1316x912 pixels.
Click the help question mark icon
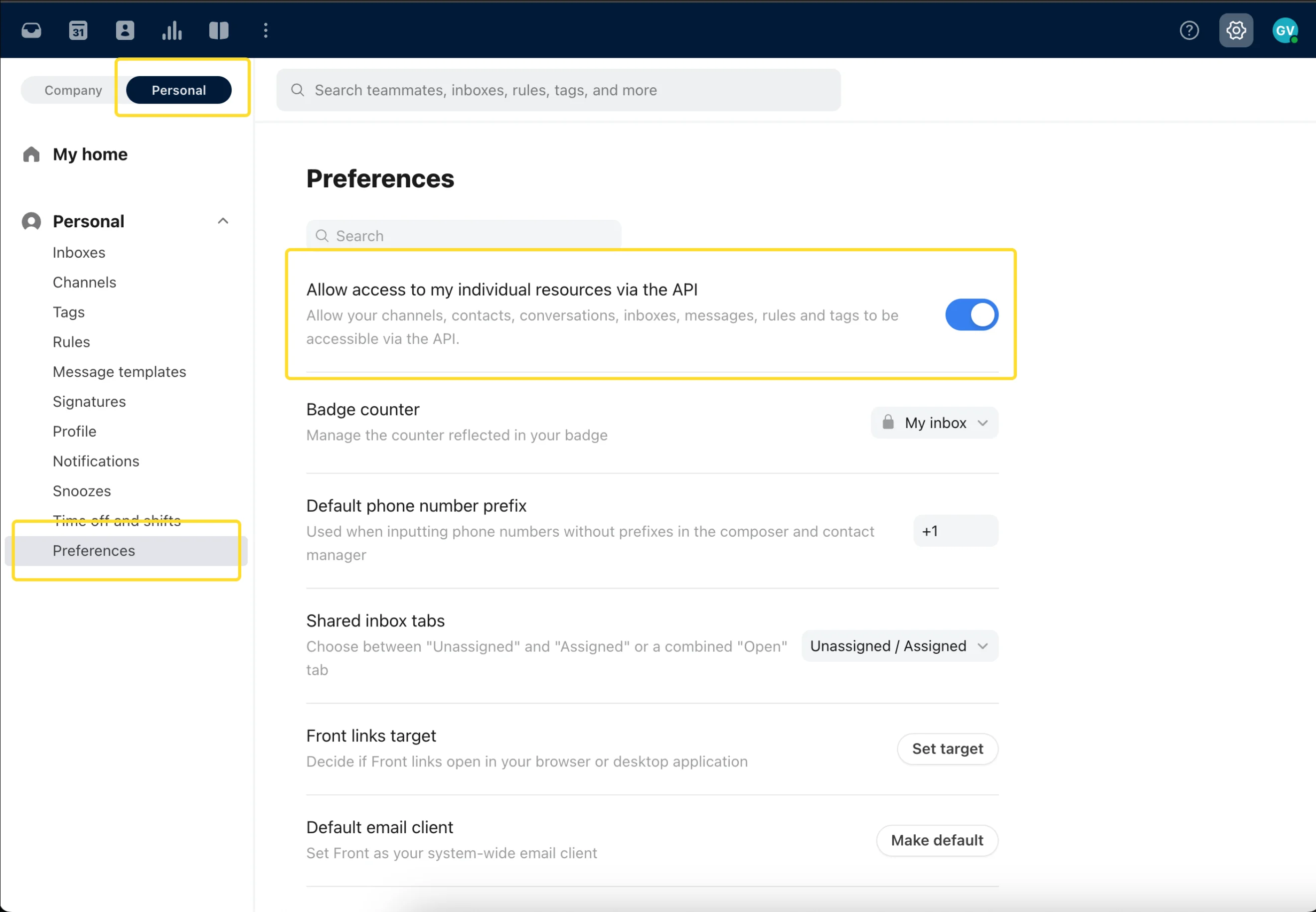[1189, 30]
